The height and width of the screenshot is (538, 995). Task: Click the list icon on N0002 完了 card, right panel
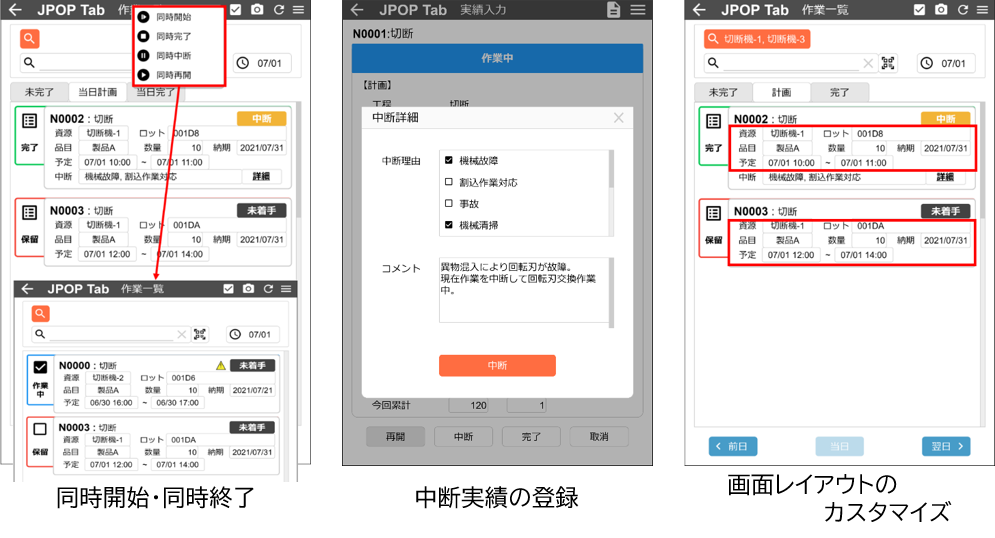pos(713,121)
